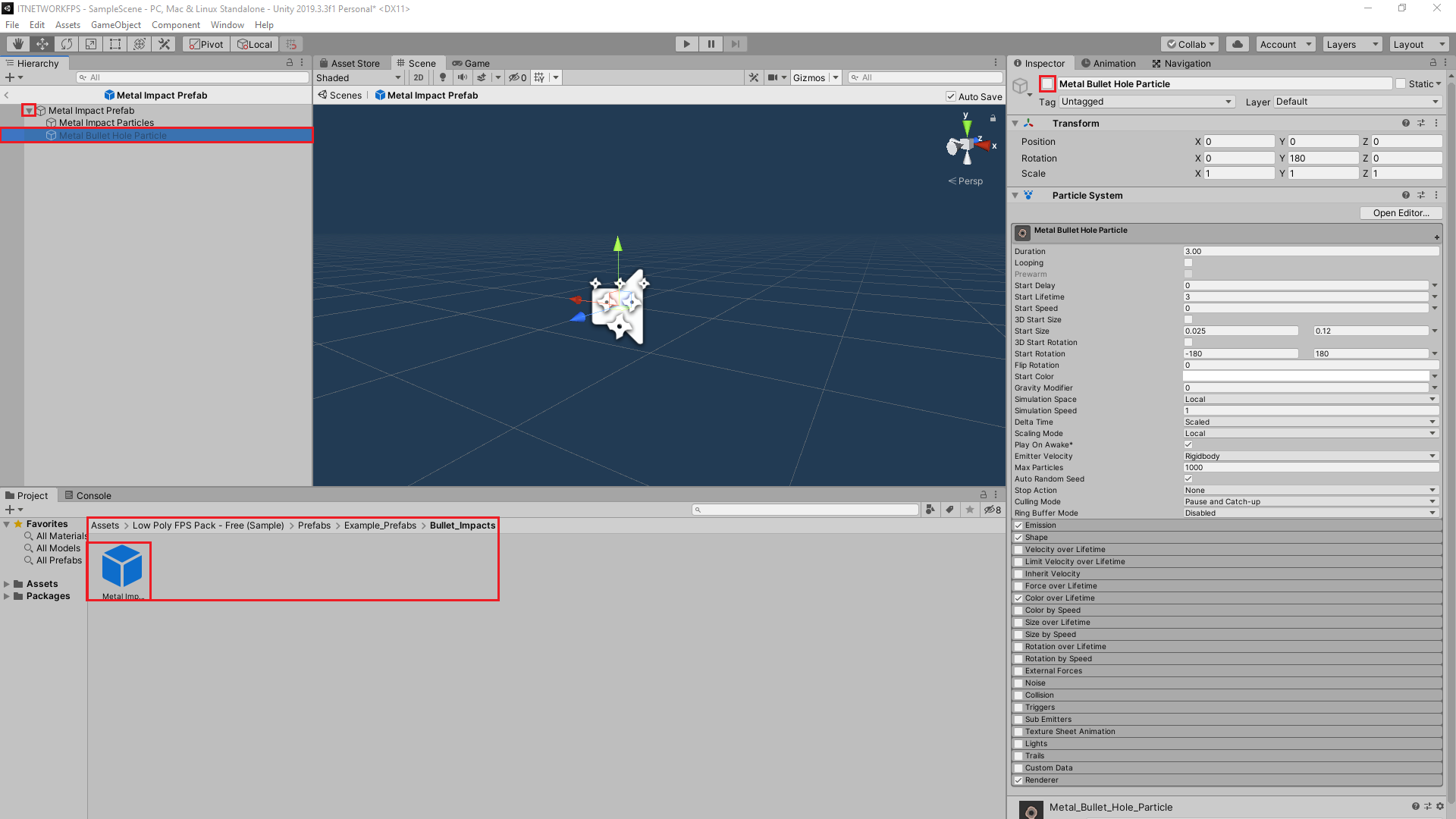Collapse the Metal Impact Prefab hierarchy expander
This screenshot has height=819, width=1456.
pos(29,110)
